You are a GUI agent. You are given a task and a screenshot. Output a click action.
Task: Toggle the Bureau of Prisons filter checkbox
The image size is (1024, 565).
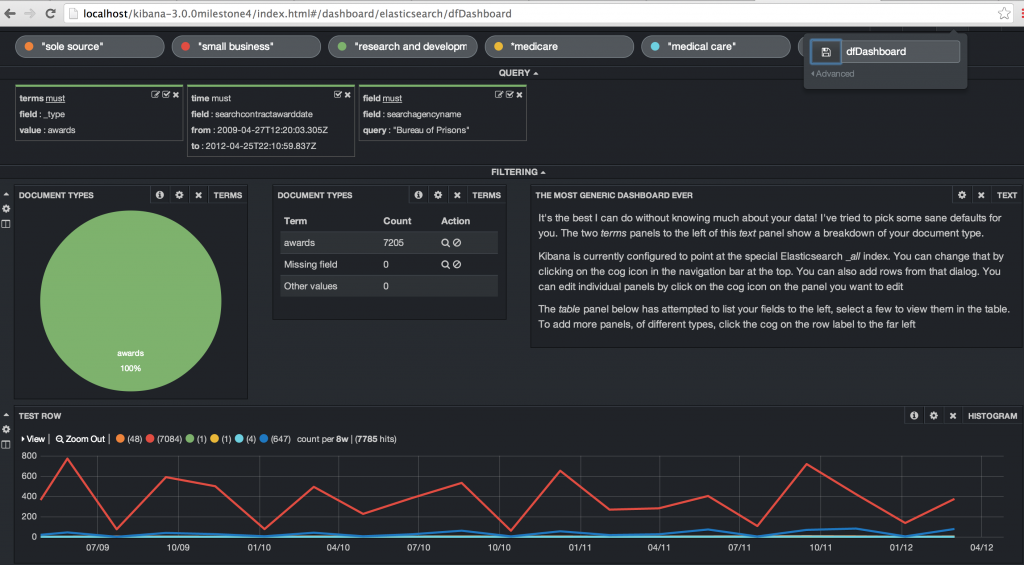coord(510,95)
